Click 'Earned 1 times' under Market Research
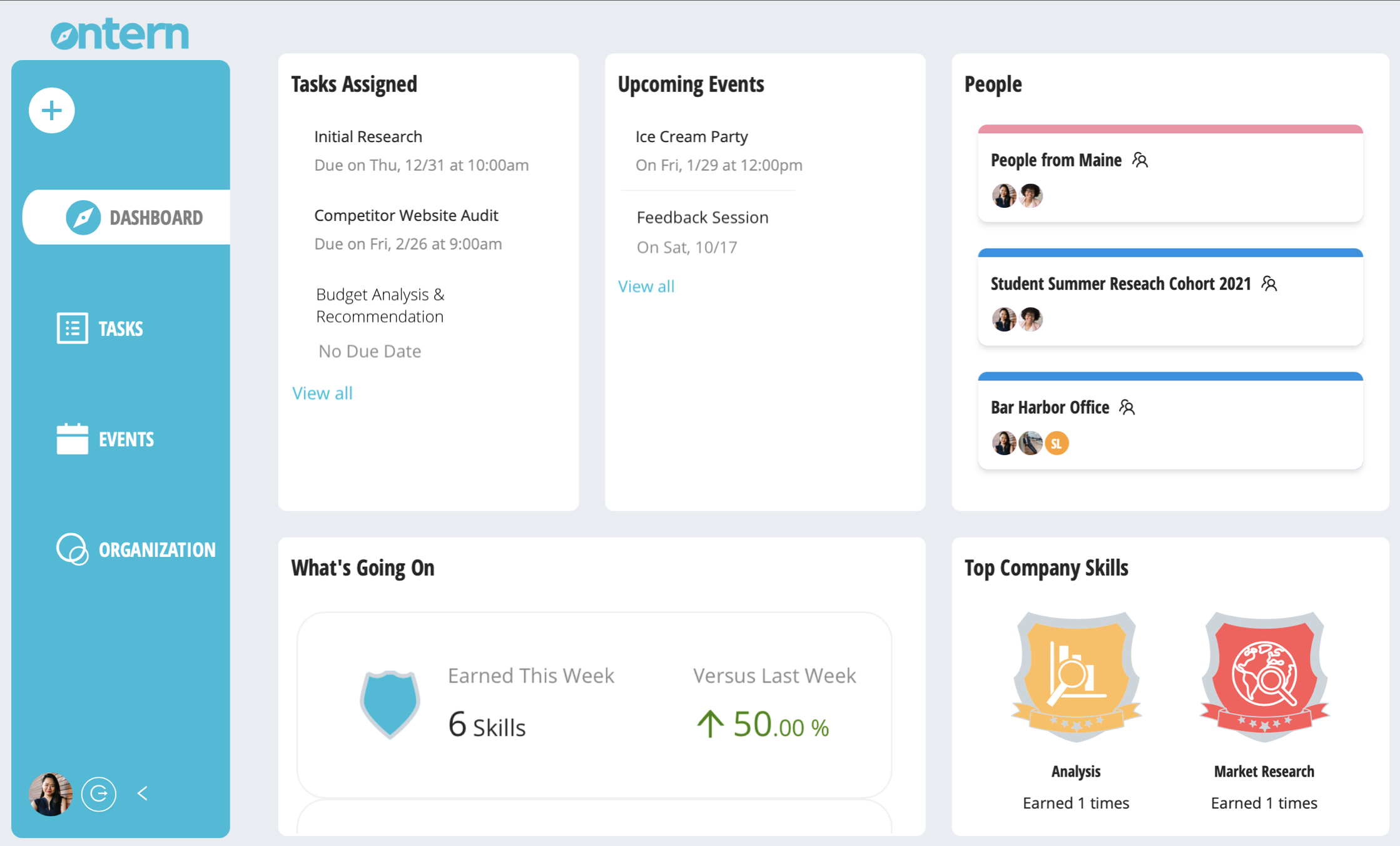This screenshot has width=1400, height=846. (1264, 803)
